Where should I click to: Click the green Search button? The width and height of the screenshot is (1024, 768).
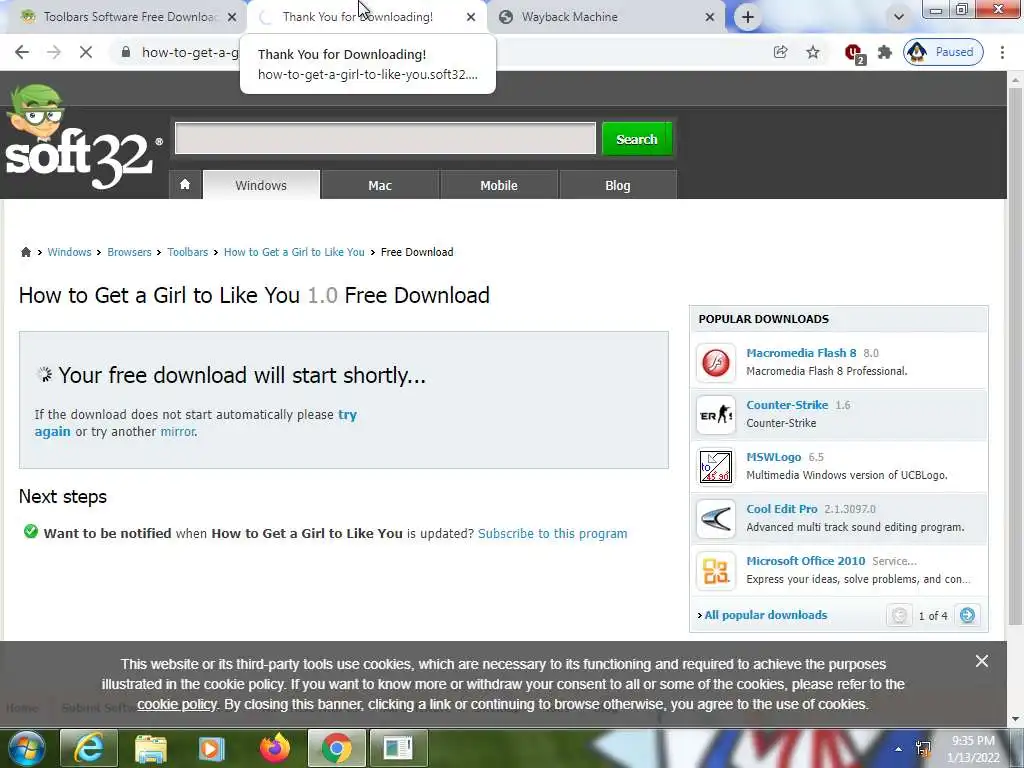637,139
